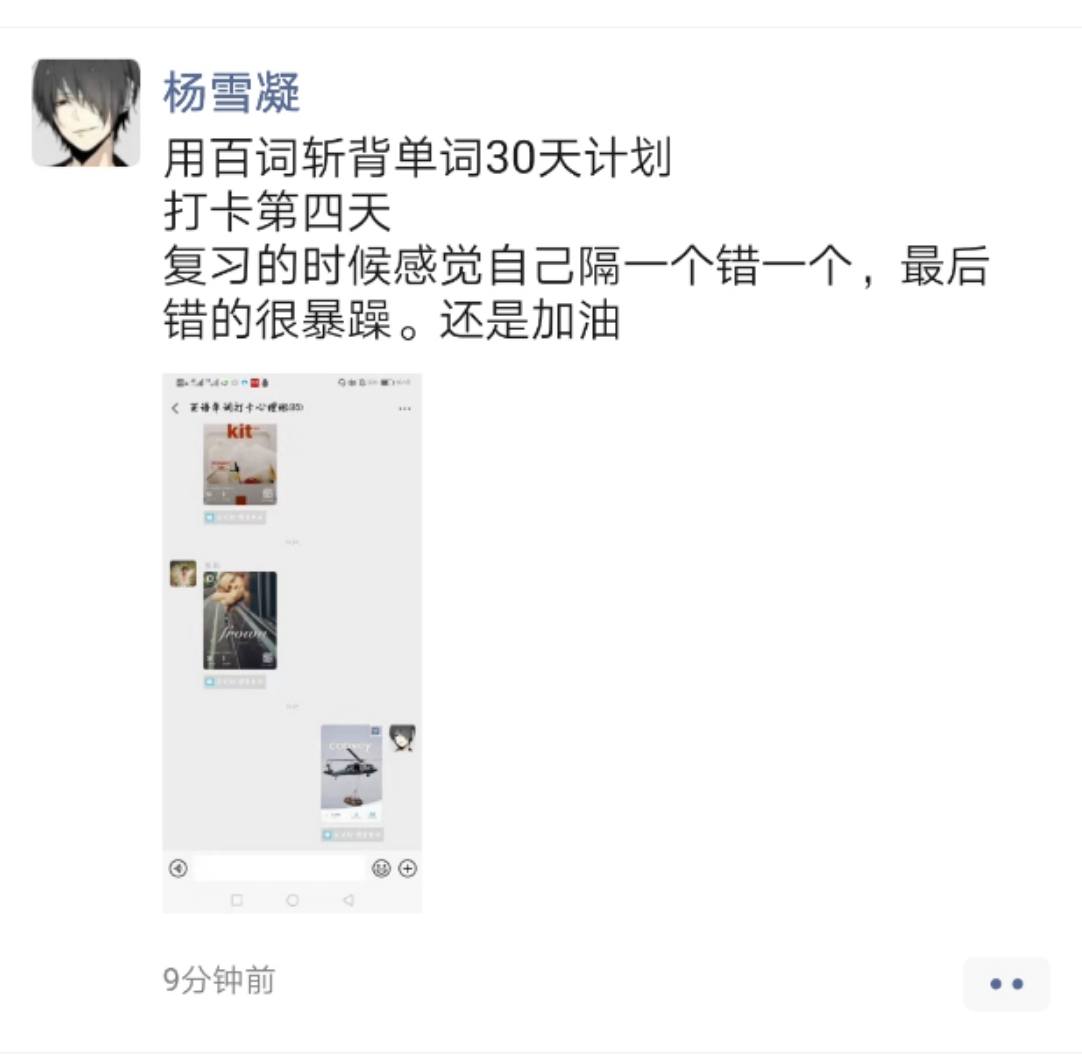1082x1055 pixels.
Task: Open the three-dot menu in chat header
Action: click(405, 408)
